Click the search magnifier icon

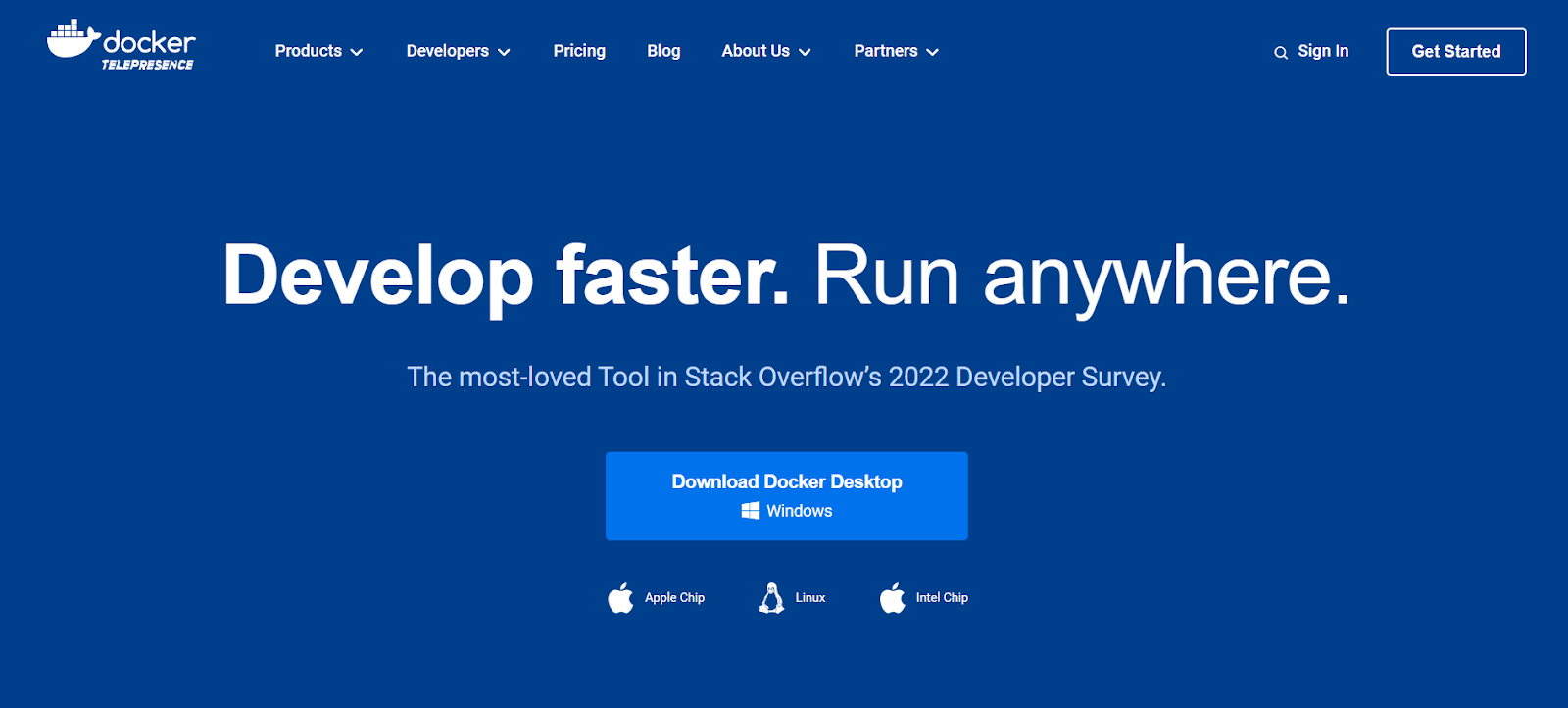pos(1281,53)
